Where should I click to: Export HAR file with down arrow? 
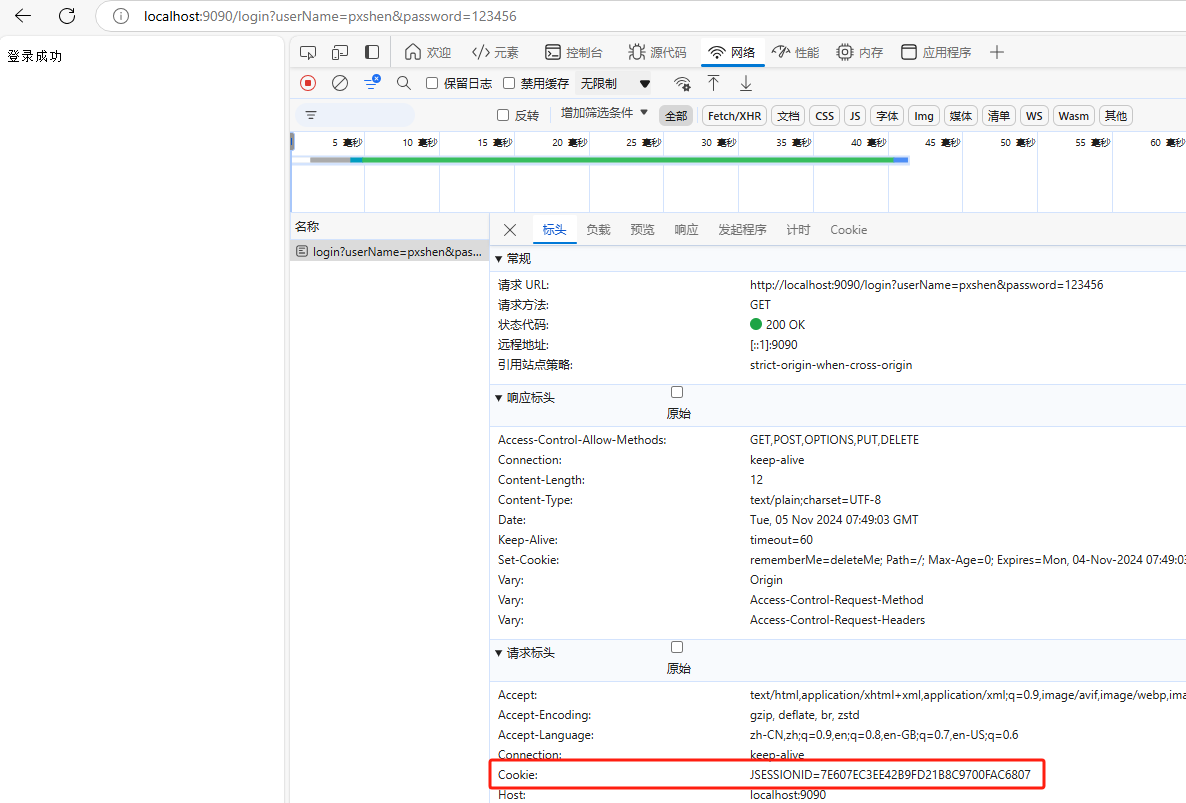coord(746,83)
